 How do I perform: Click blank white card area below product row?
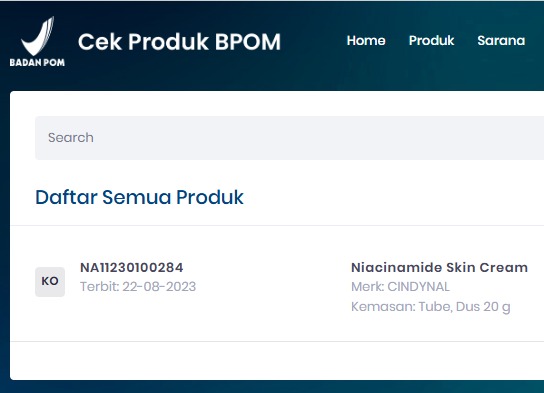278,361
